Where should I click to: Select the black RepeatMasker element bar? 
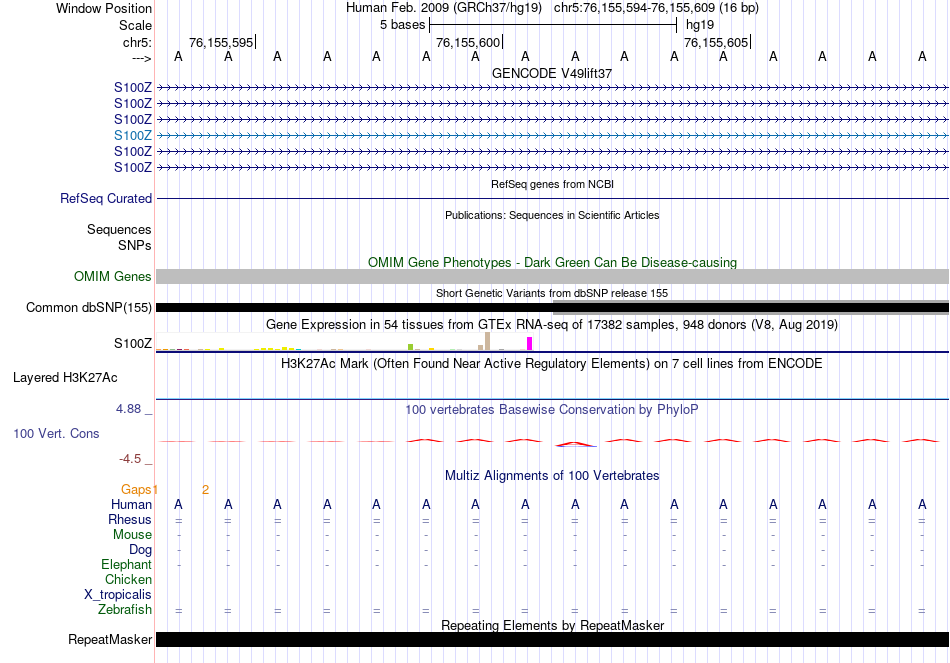coord(552,639)
